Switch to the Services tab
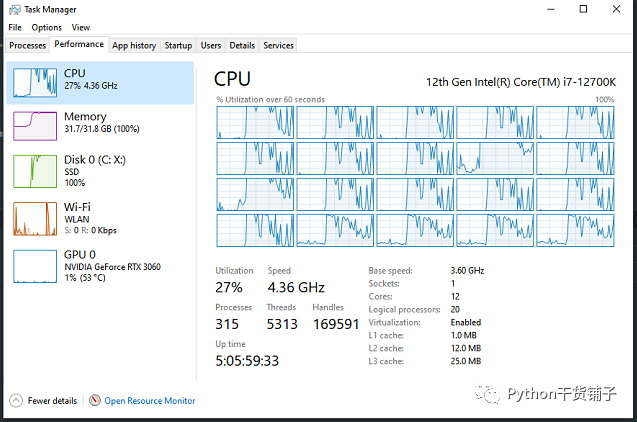The image size is (637, 422). tap(278, 45)
